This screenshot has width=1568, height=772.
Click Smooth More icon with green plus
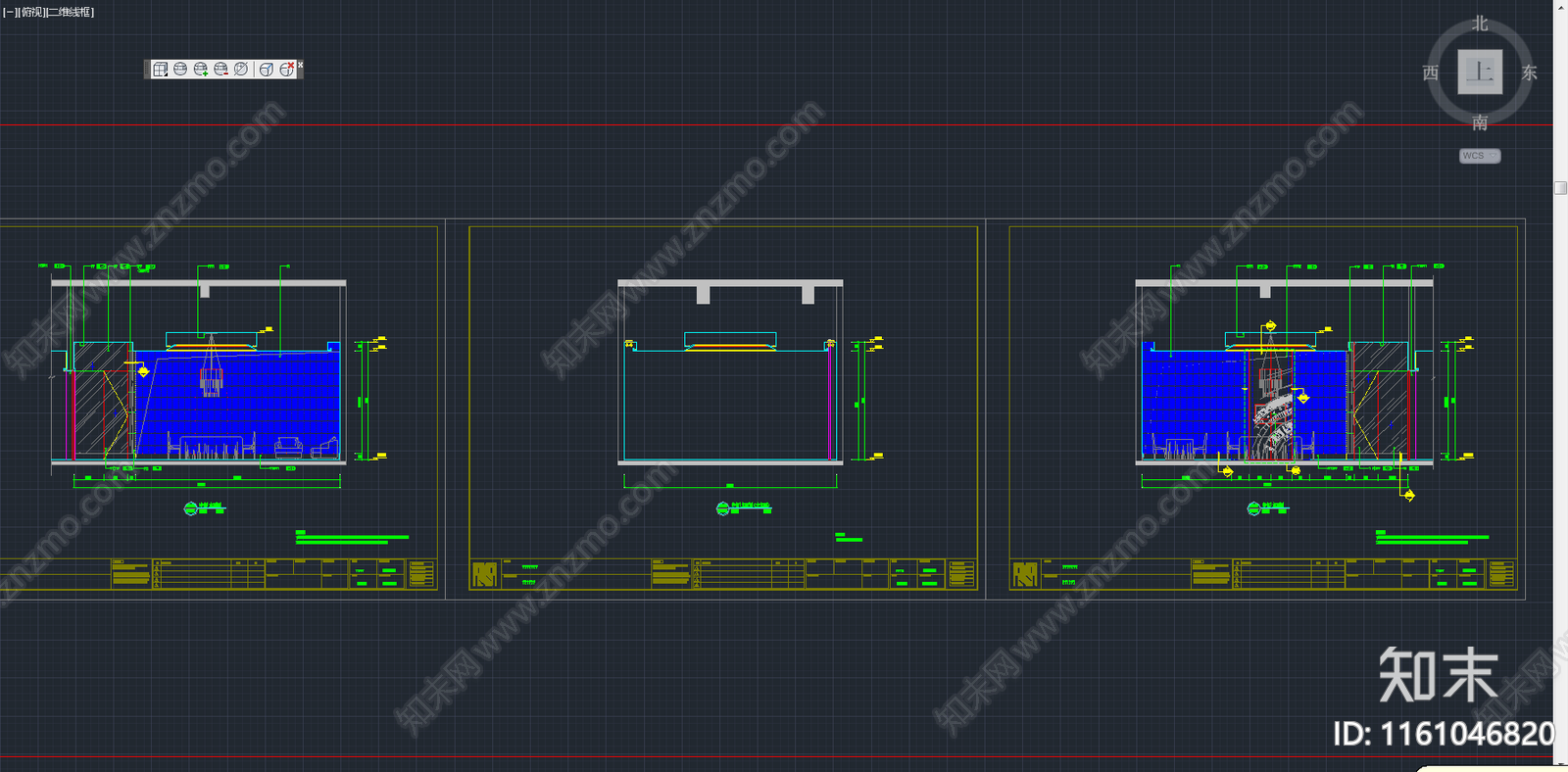click(x=201, y=70)
